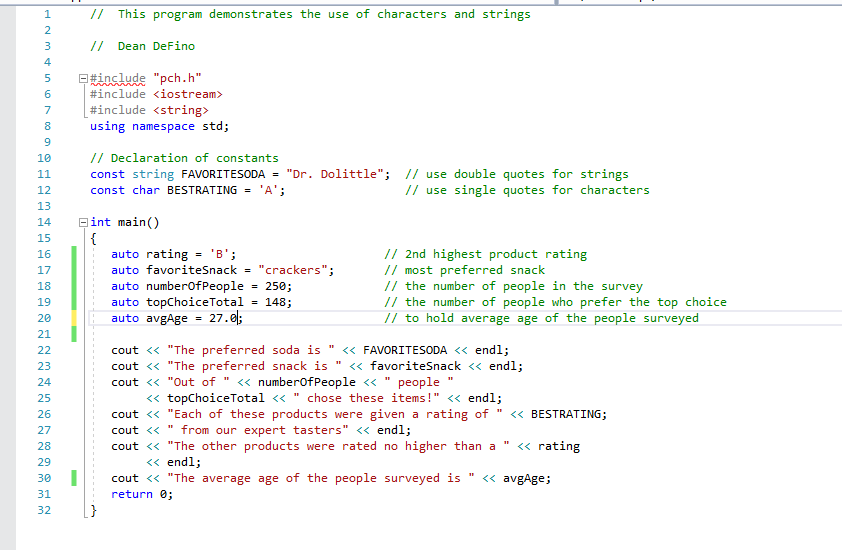Viewport: 842px width, 550px height.
Task: Click the <iostream> header name
Action: (188, 95)
